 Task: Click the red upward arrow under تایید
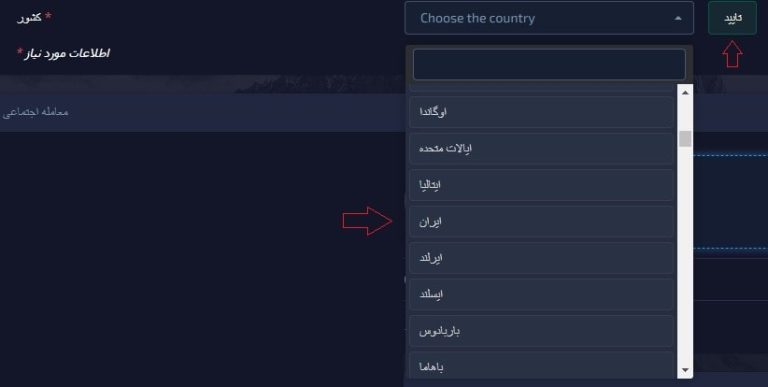[x=732, y=53]
